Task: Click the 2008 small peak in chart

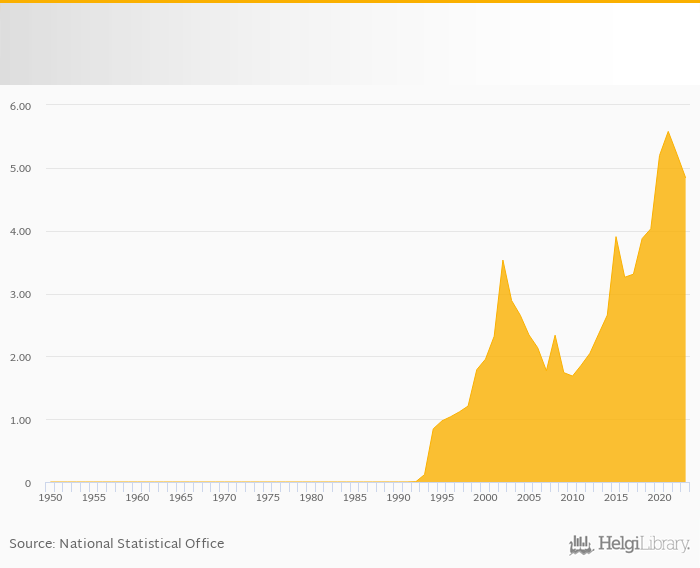Action: [555, 336]
